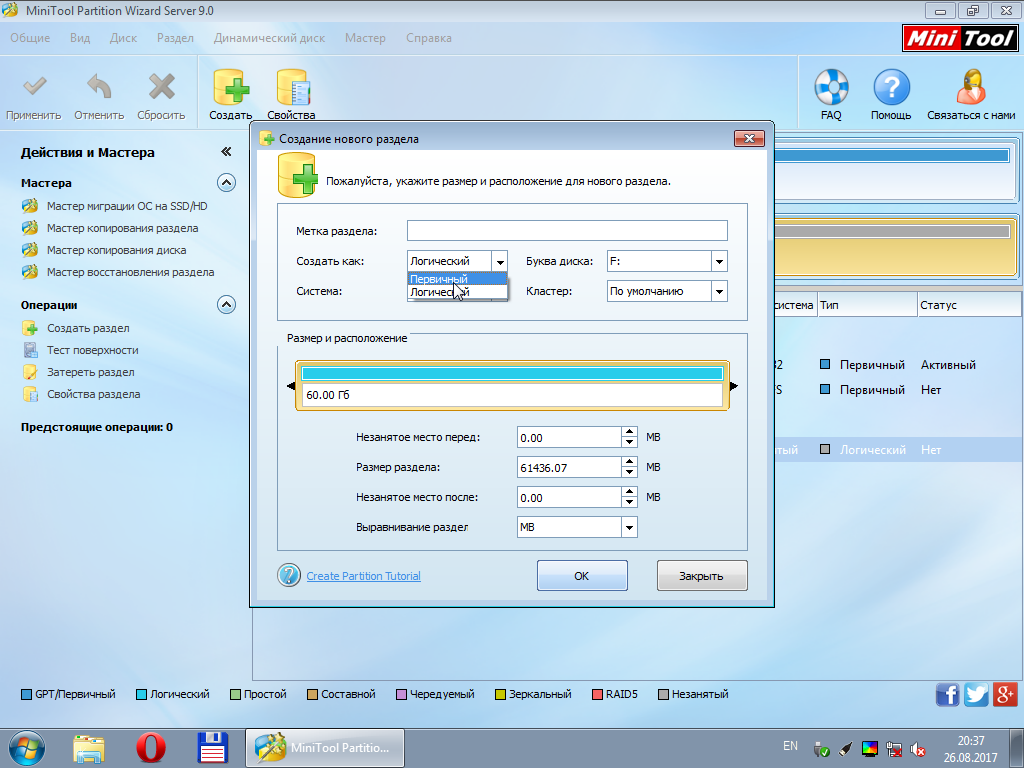Viewport: 1024px width, 768px height.
Task: Click the muted volume tray icon
Action: [918, 748]
